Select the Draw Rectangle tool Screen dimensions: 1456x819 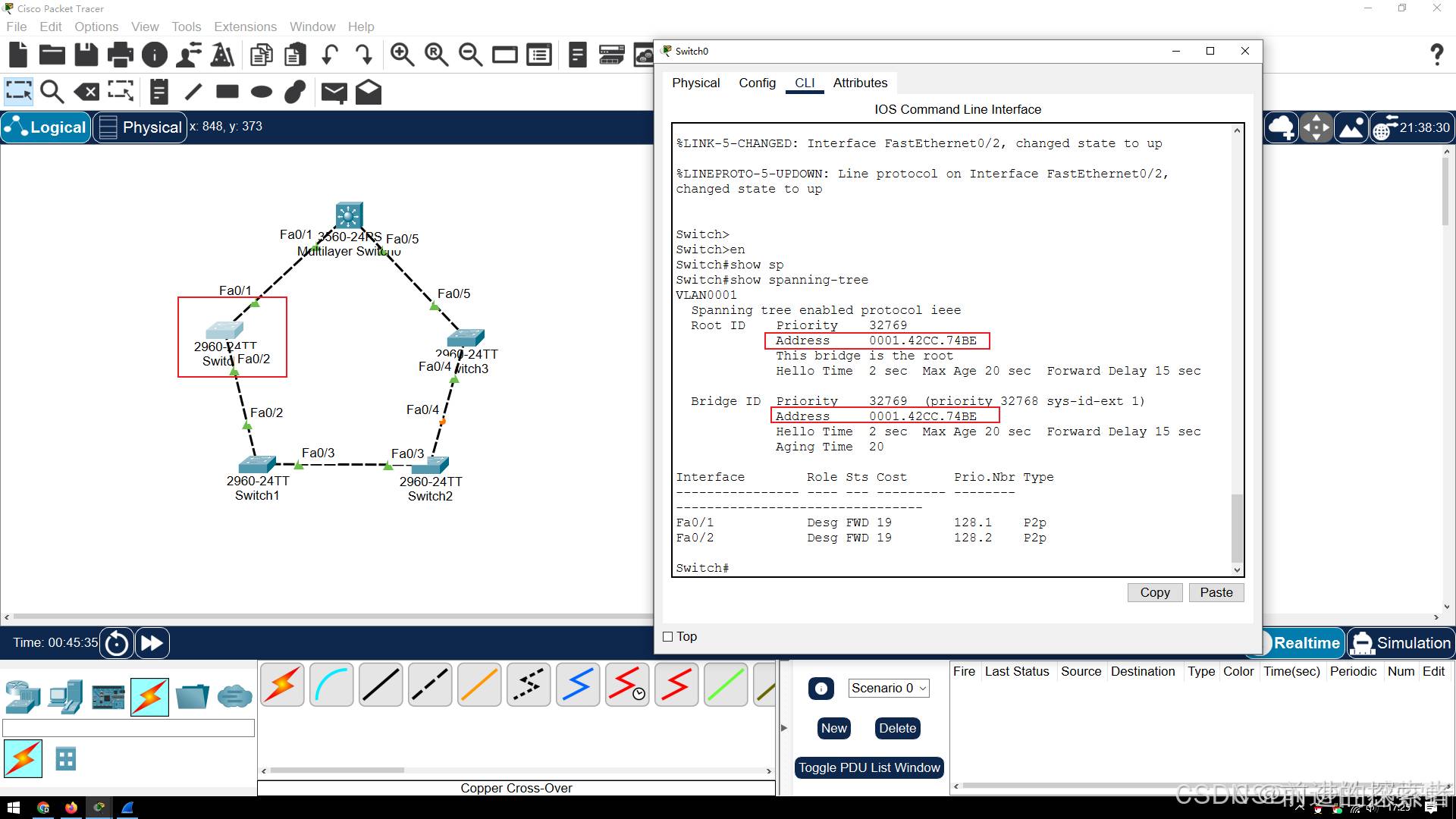[227, 92]
